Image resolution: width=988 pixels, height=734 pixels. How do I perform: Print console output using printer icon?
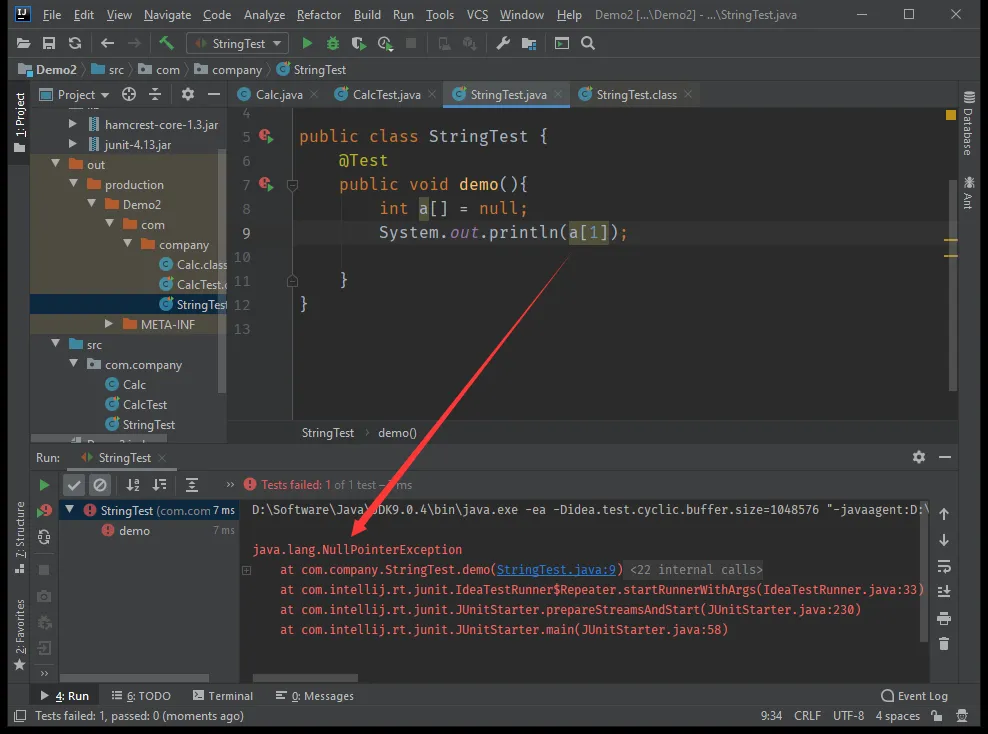point(943,618)
